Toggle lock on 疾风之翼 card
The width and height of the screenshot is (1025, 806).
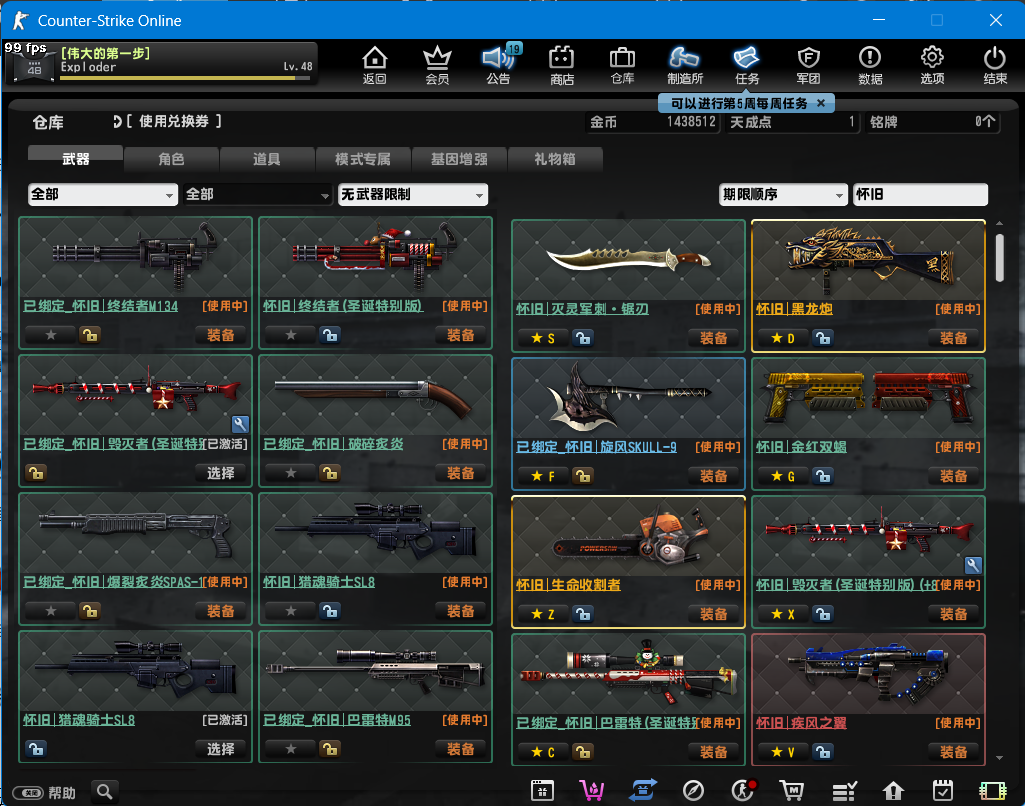822,752
